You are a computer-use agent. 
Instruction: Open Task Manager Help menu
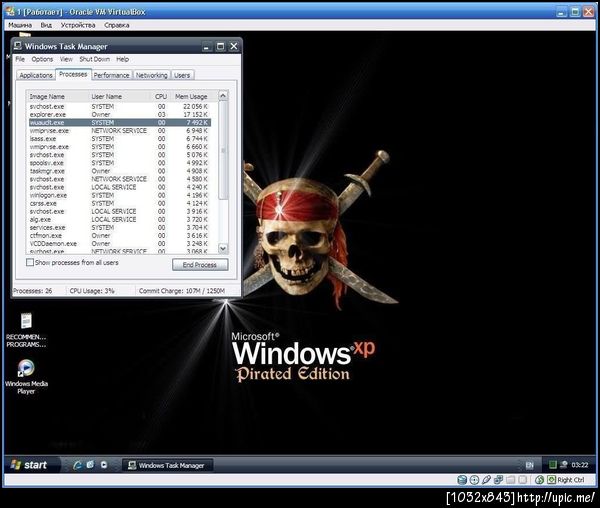pos(122,59)
